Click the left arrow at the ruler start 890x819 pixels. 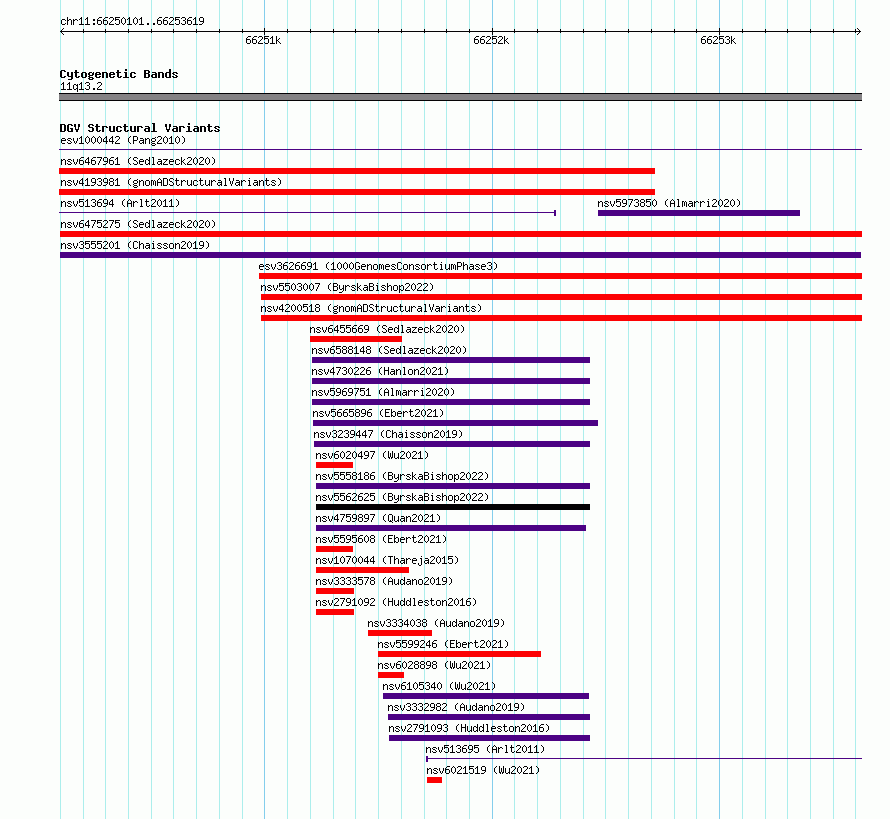point(62,32)
